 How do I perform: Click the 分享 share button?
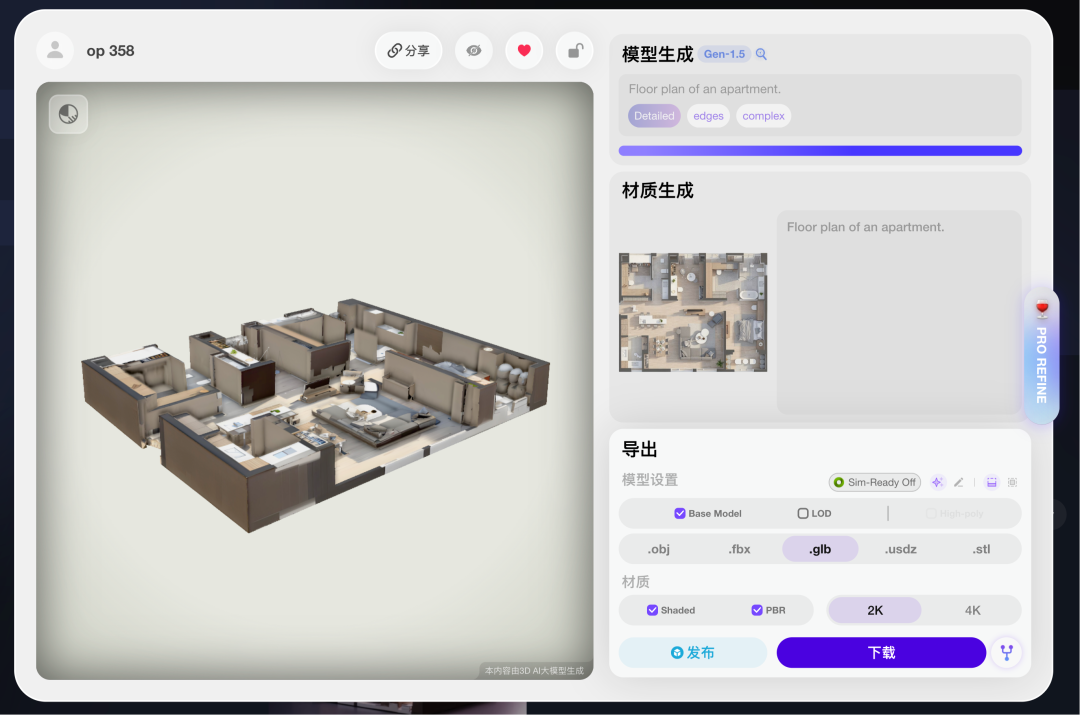click(x=408, y=50)
